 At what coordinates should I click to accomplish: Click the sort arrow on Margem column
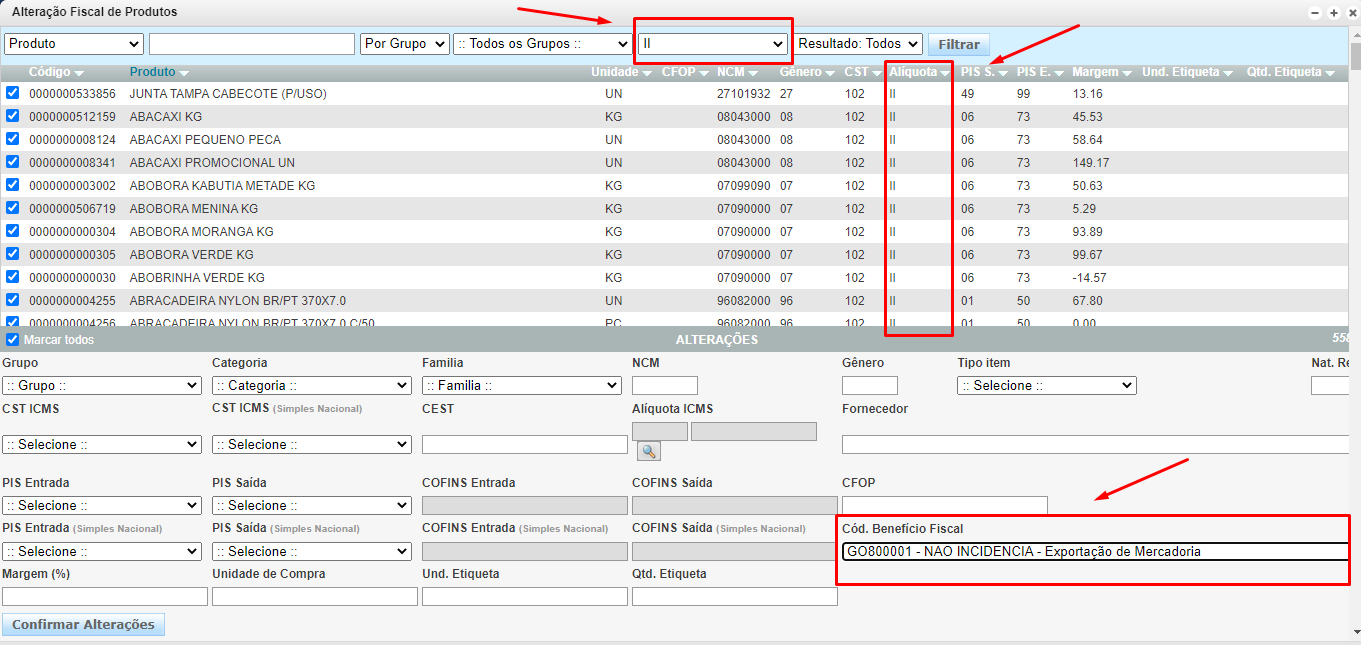1127,73
